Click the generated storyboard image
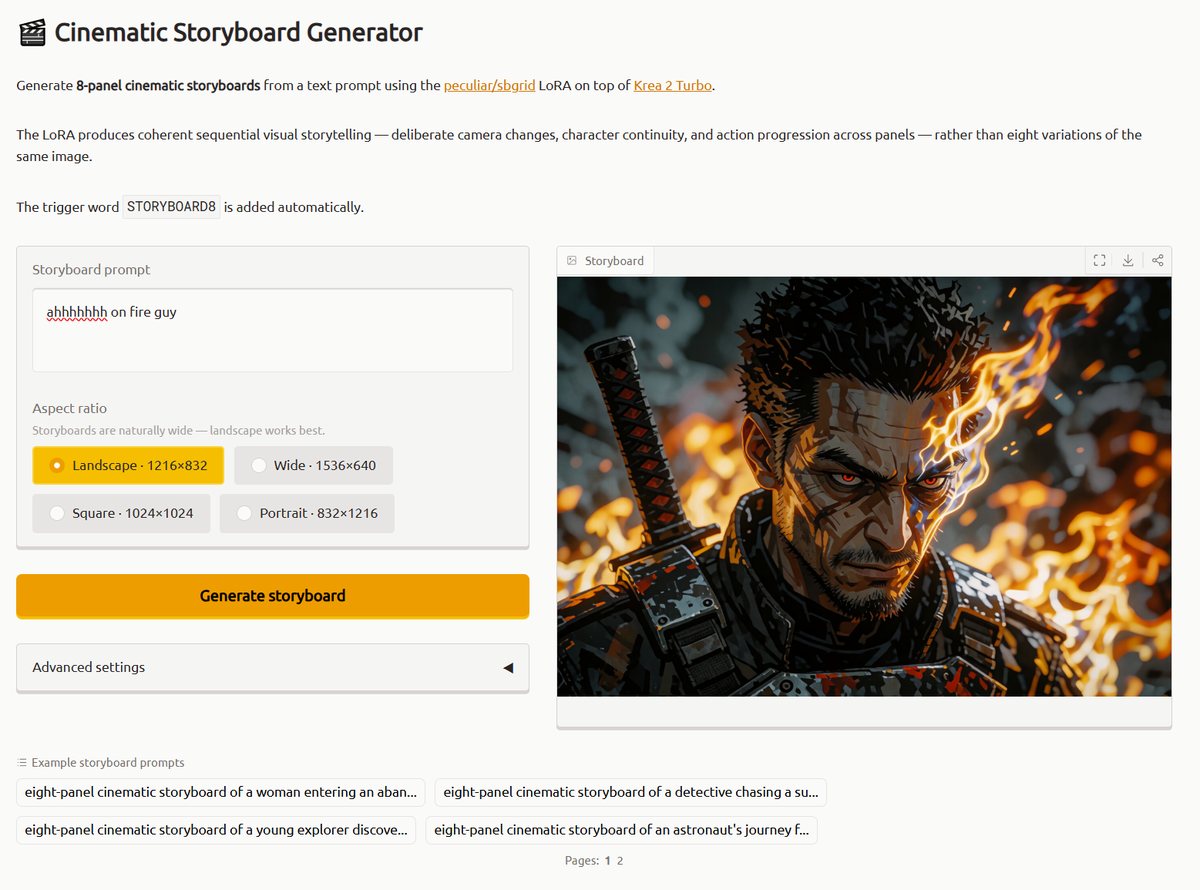The width and height of the screenshot is (1200, 890). pyautogui.click(x=864, y=487)
